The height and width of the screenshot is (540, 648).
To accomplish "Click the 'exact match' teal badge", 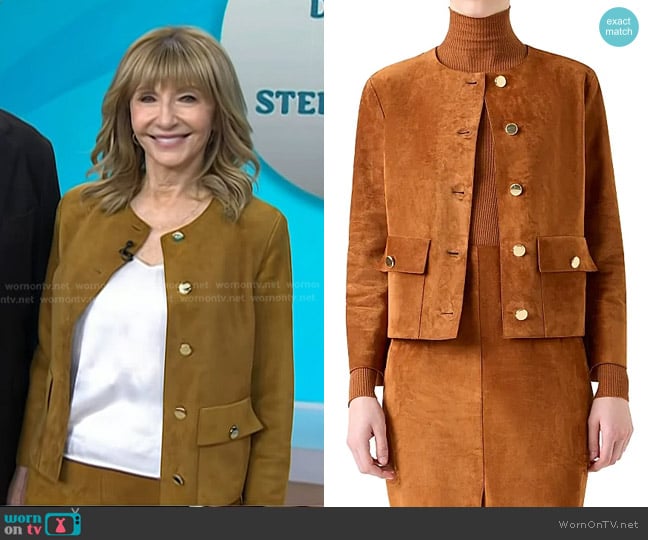I will pyautogui.click(x=619, y=27).
